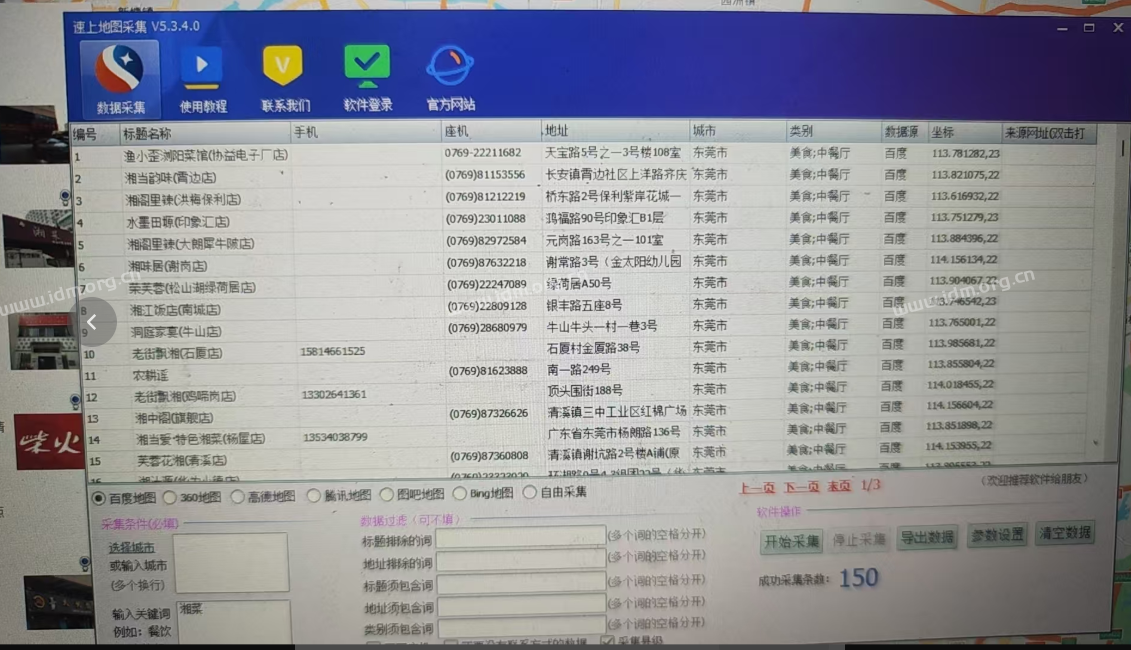Click the 导出数据 button
Image resolution: width=1131 pixels, height=650 pixels.
(928, 537)
